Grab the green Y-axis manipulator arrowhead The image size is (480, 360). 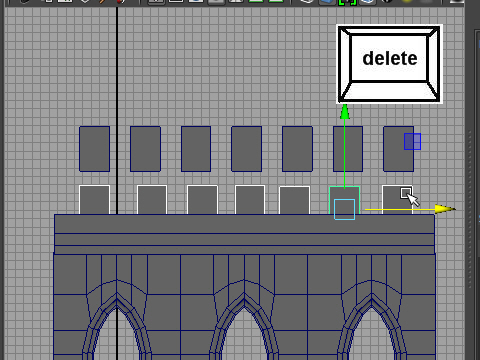[345, 112]
